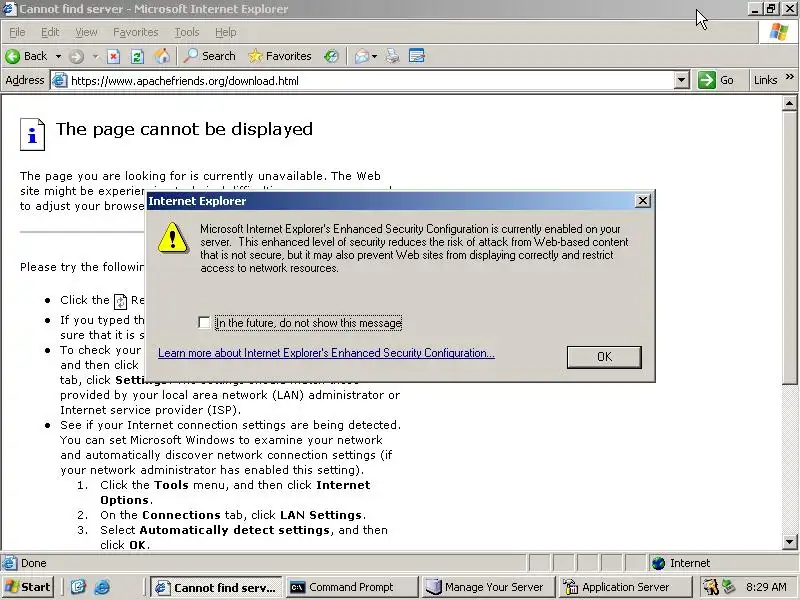800x600 pixels.
Task: Click the Go button arrow icon
Action: (707, 80)
